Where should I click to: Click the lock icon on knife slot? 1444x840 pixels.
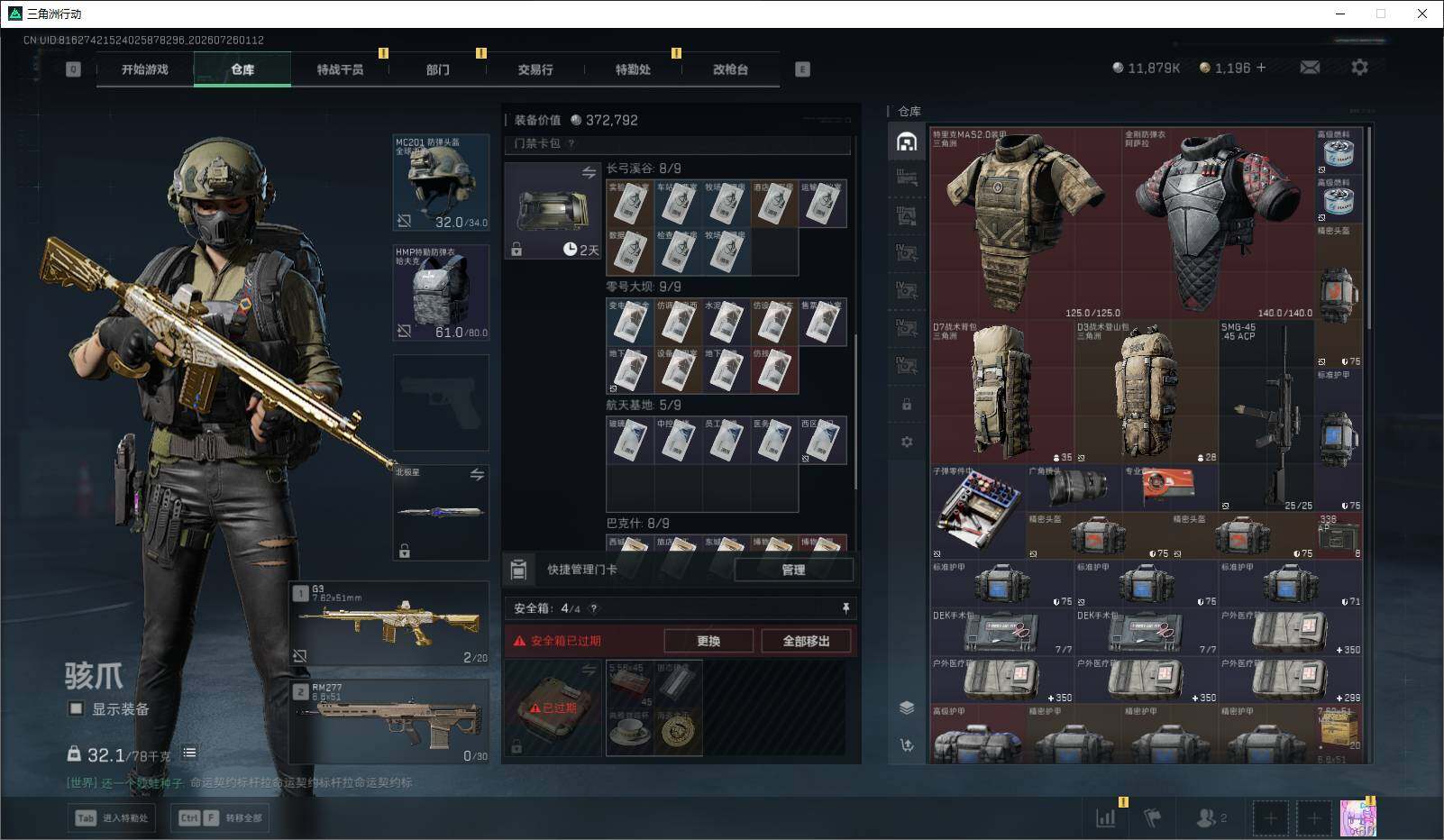click(405, 551)
